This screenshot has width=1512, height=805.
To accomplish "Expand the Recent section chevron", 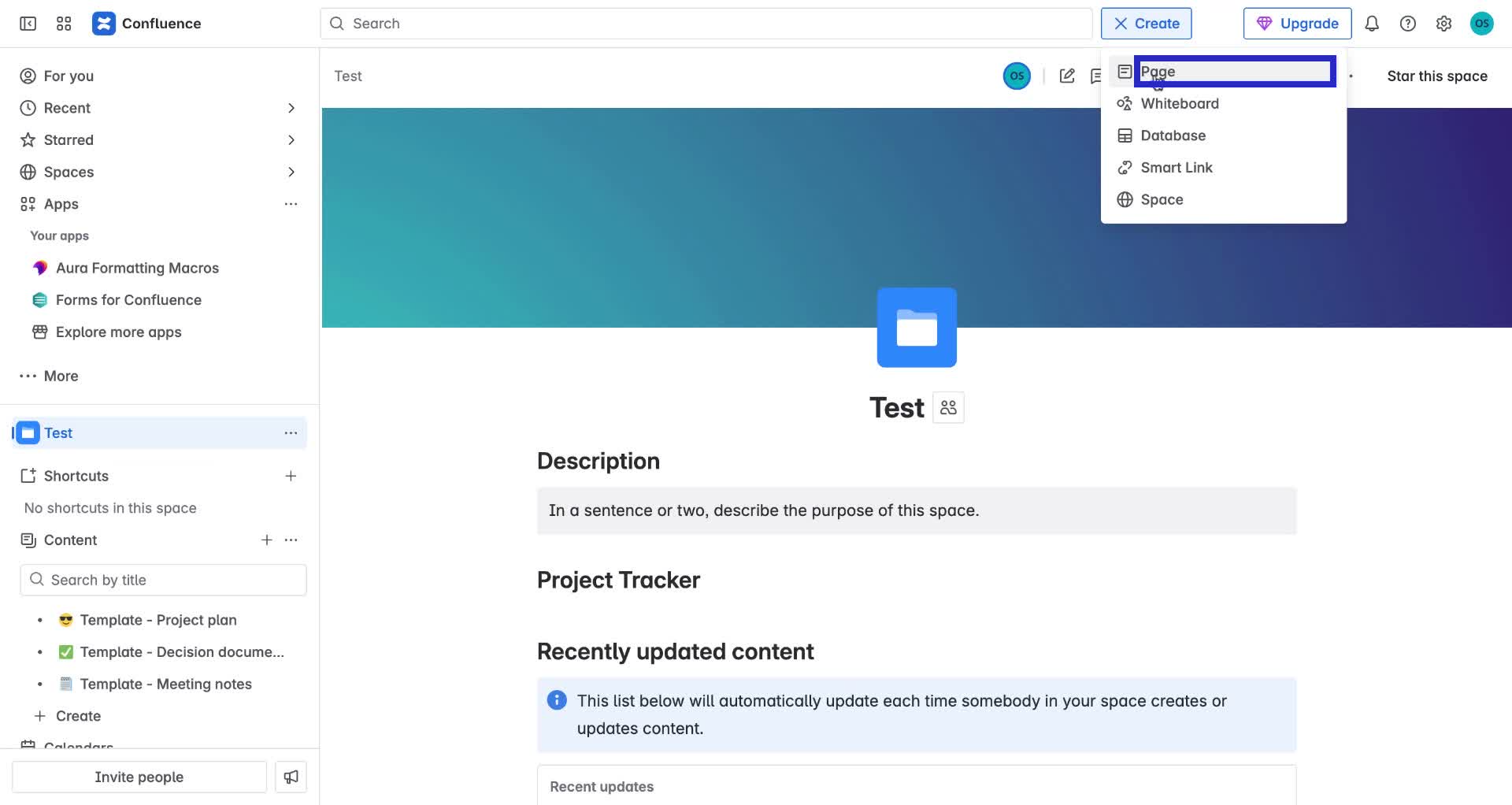I will 291,108.
